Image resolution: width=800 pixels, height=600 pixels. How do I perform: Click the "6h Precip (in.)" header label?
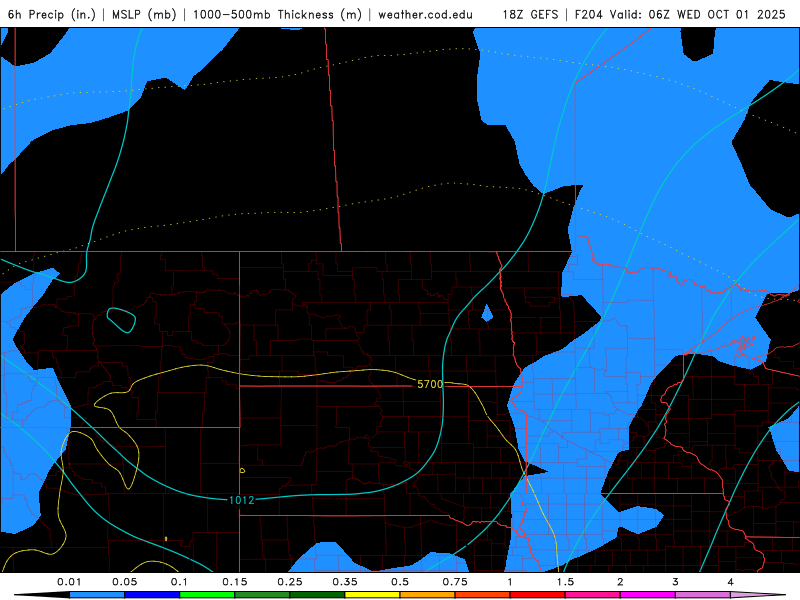[x=52, y=14]
